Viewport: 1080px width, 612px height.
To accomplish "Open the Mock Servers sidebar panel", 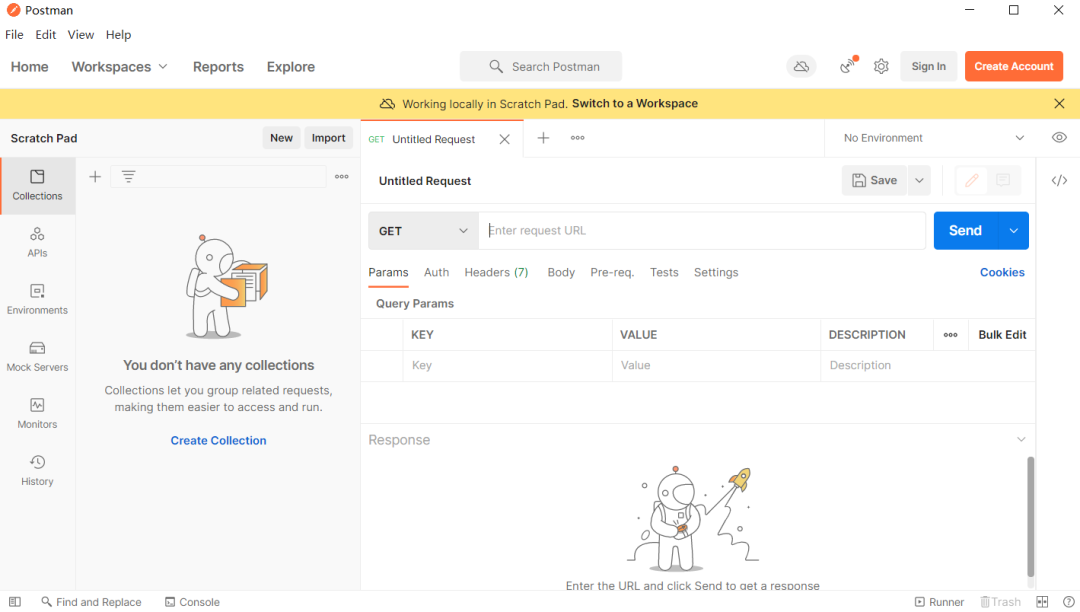I will pyautogui.click(x=37, y=357).
